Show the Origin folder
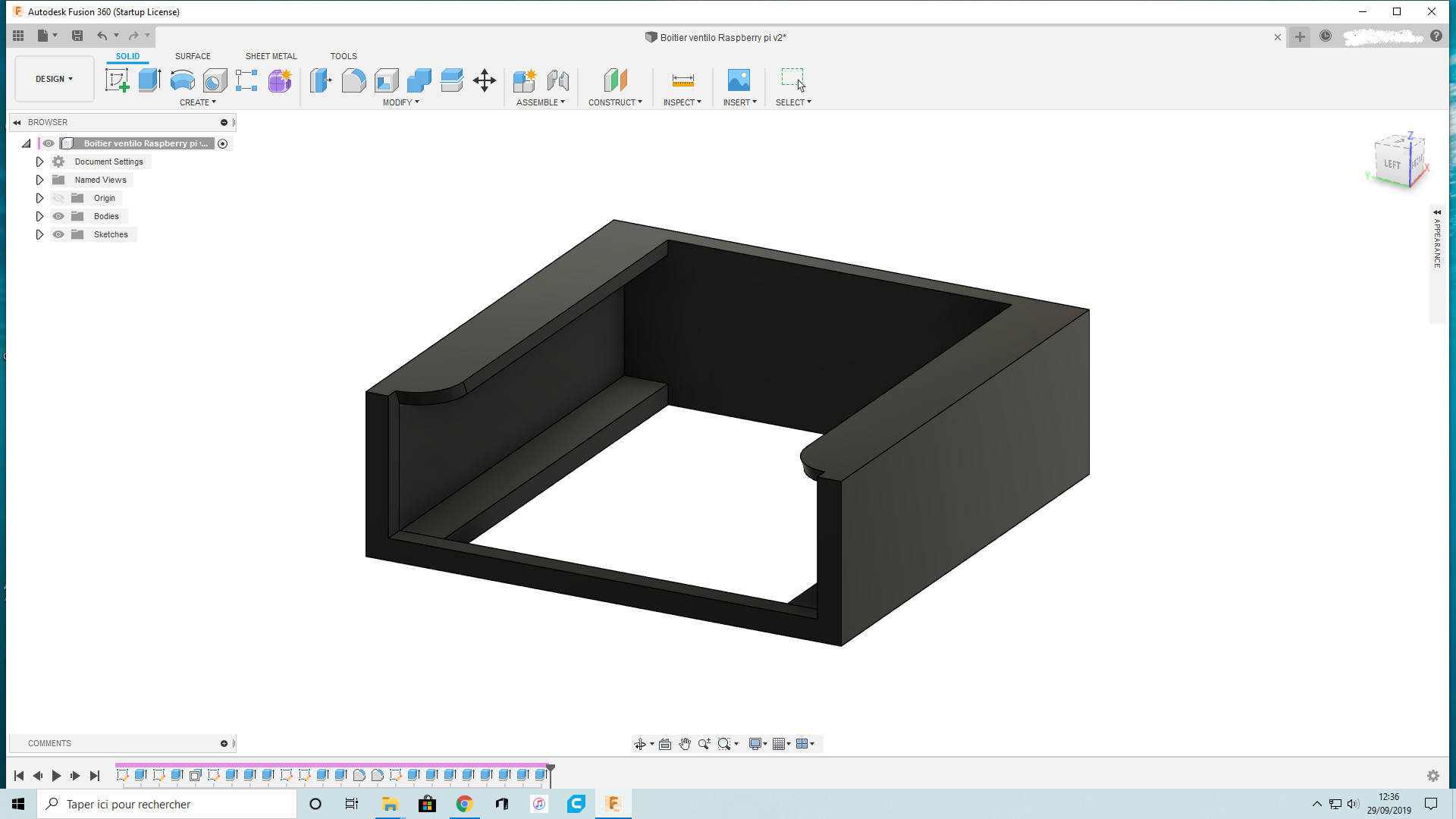Image resolution: width=1456 pixels, height=819 pixels. coord(58,198)
